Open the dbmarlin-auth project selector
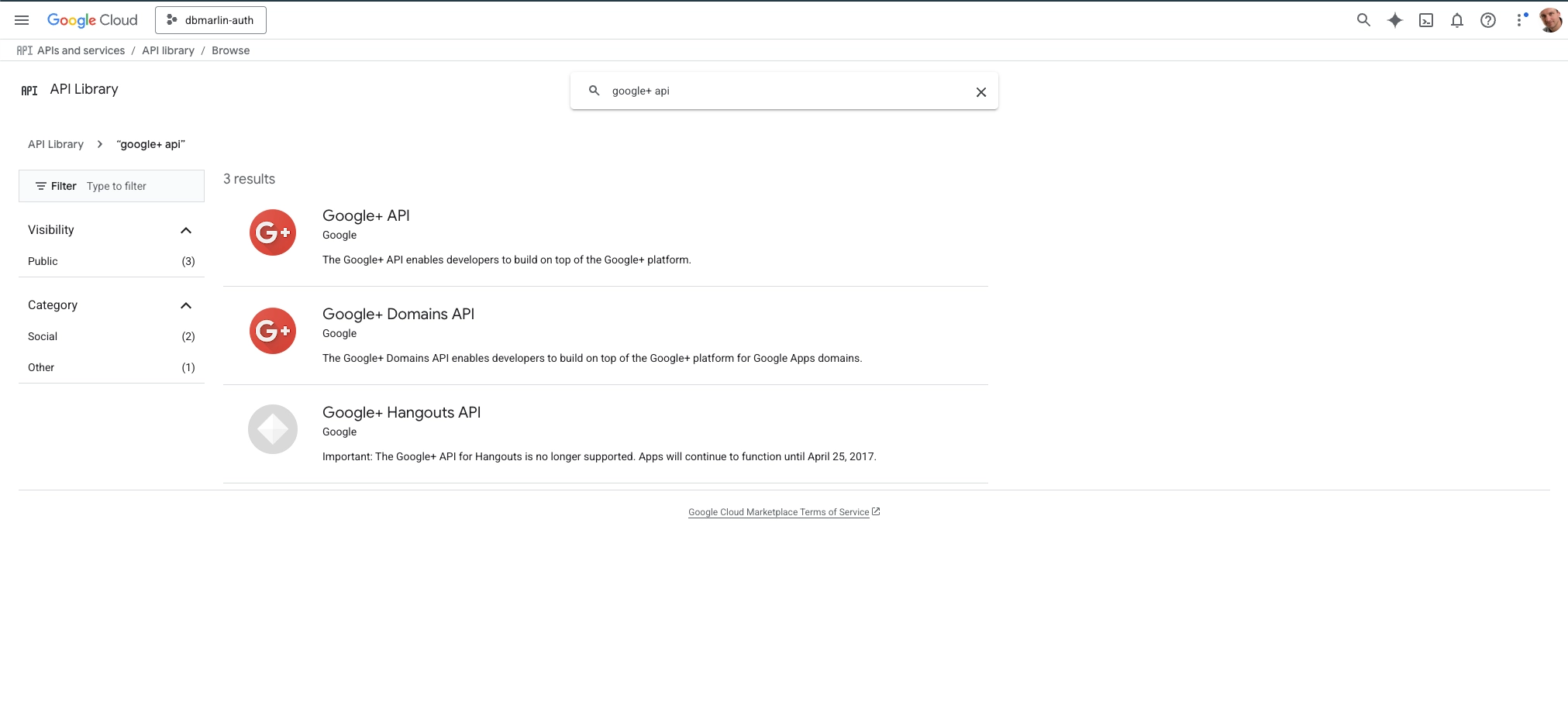1568x719 pixels. point(211,19)
